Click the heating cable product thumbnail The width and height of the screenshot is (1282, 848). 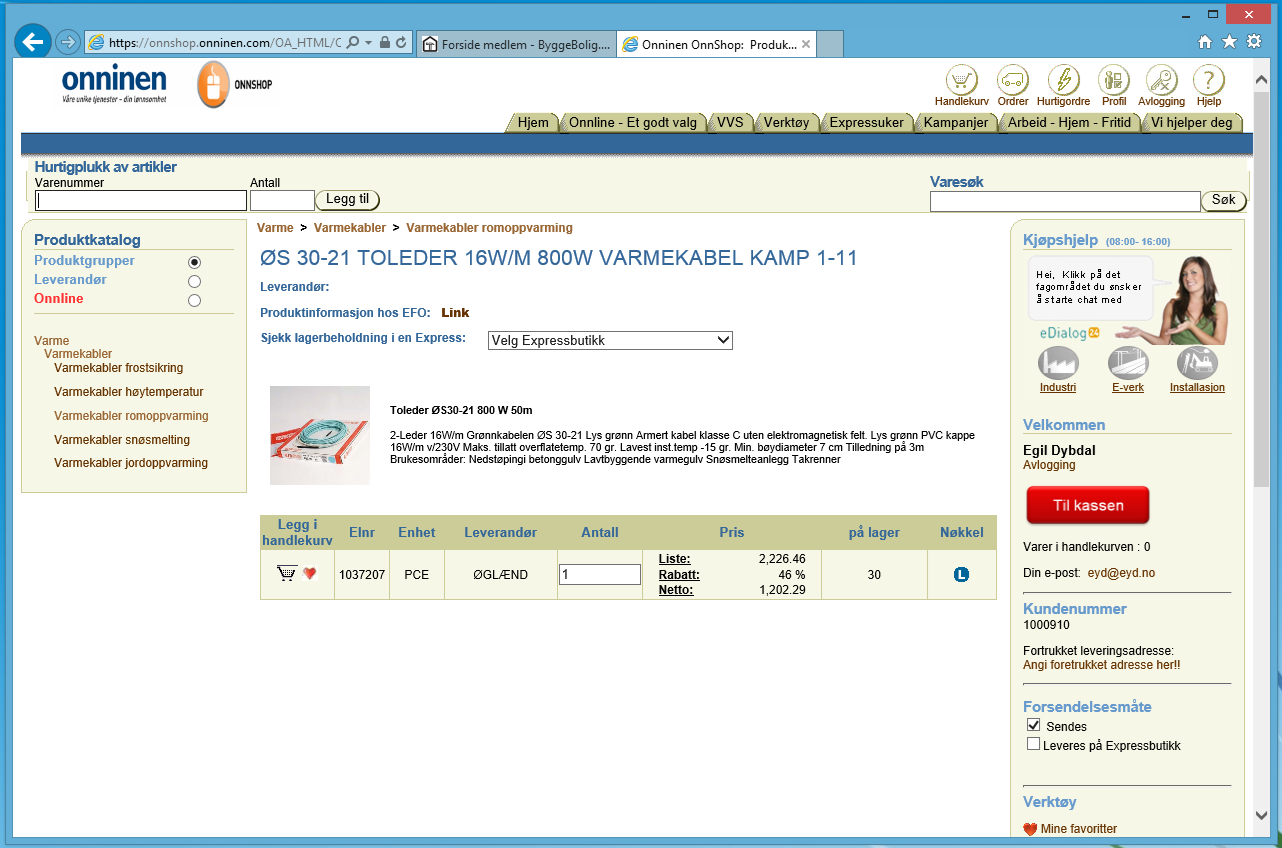(320, 436)
